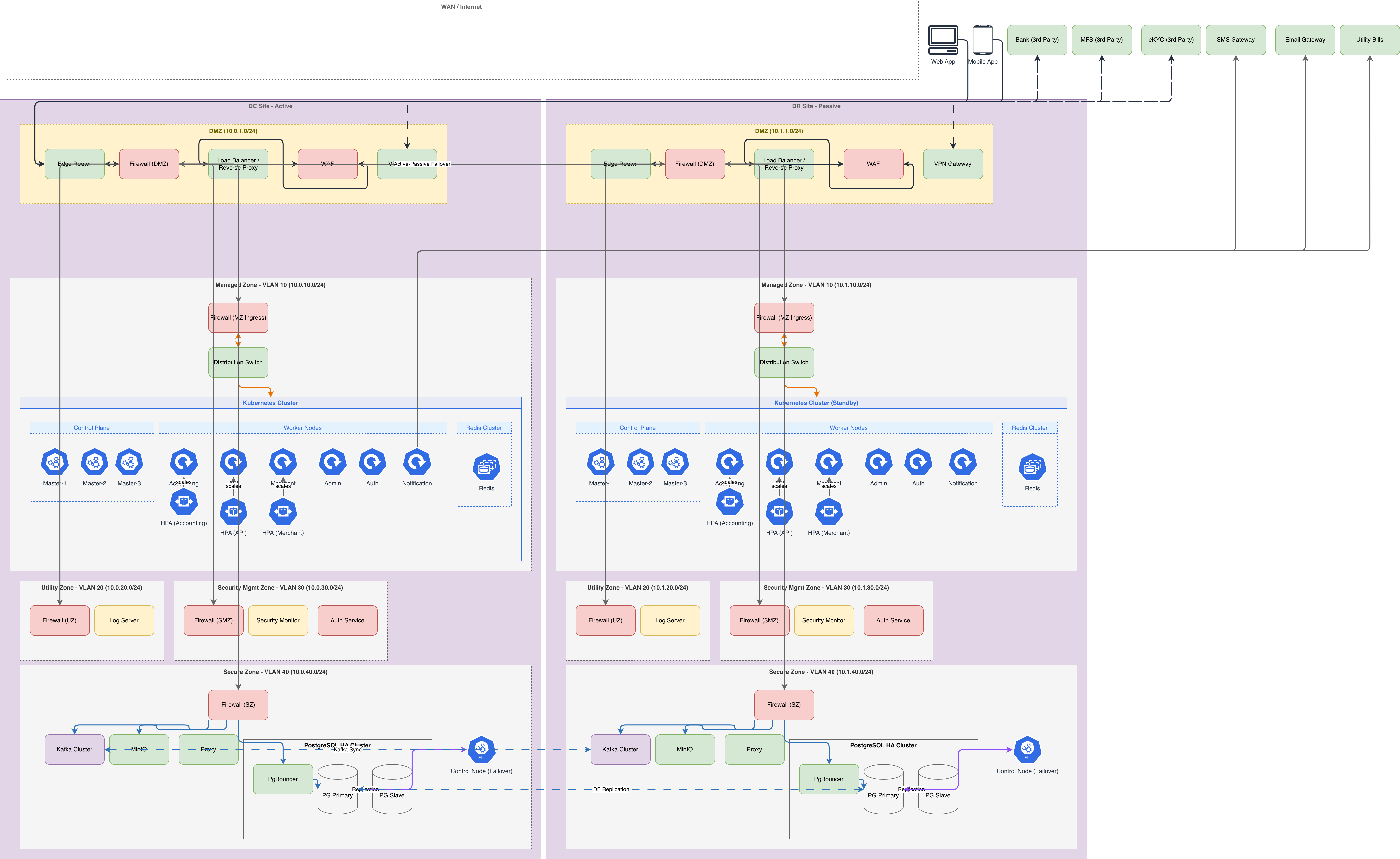This screenshot has height=859, width=1400.
Task: Select the Bank (3rd Party) box
Action: point(1037,40)
